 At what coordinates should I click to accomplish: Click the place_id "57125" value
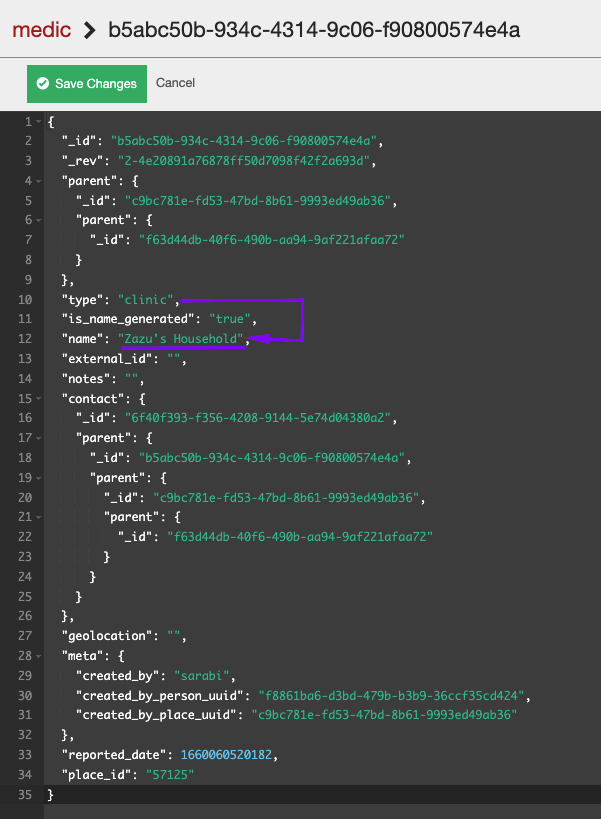click(170, 775)
